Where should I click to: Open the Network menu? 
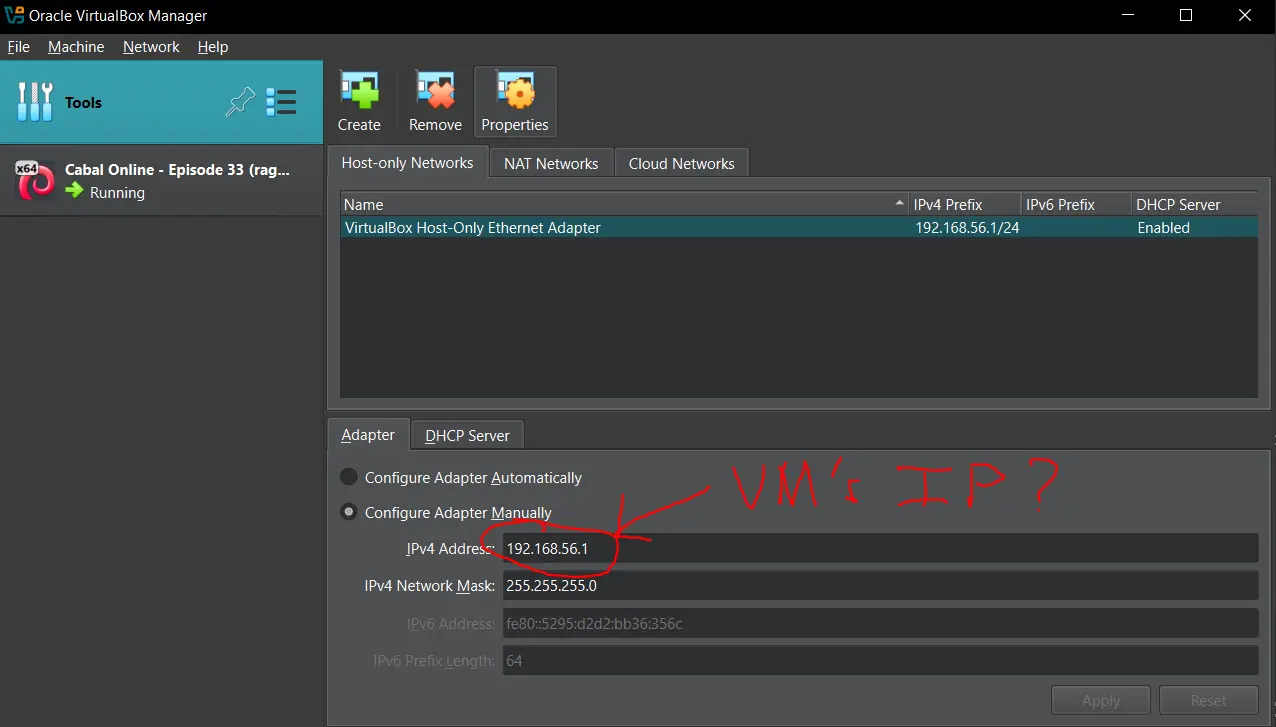(x=151, y=47)
